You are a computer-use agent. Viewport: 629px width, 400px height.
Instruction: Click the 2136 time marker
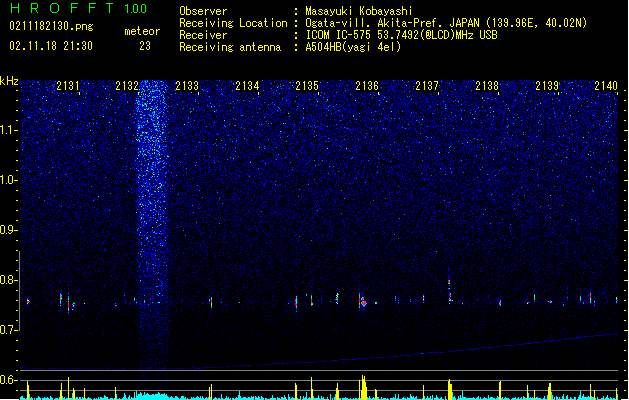367,86
